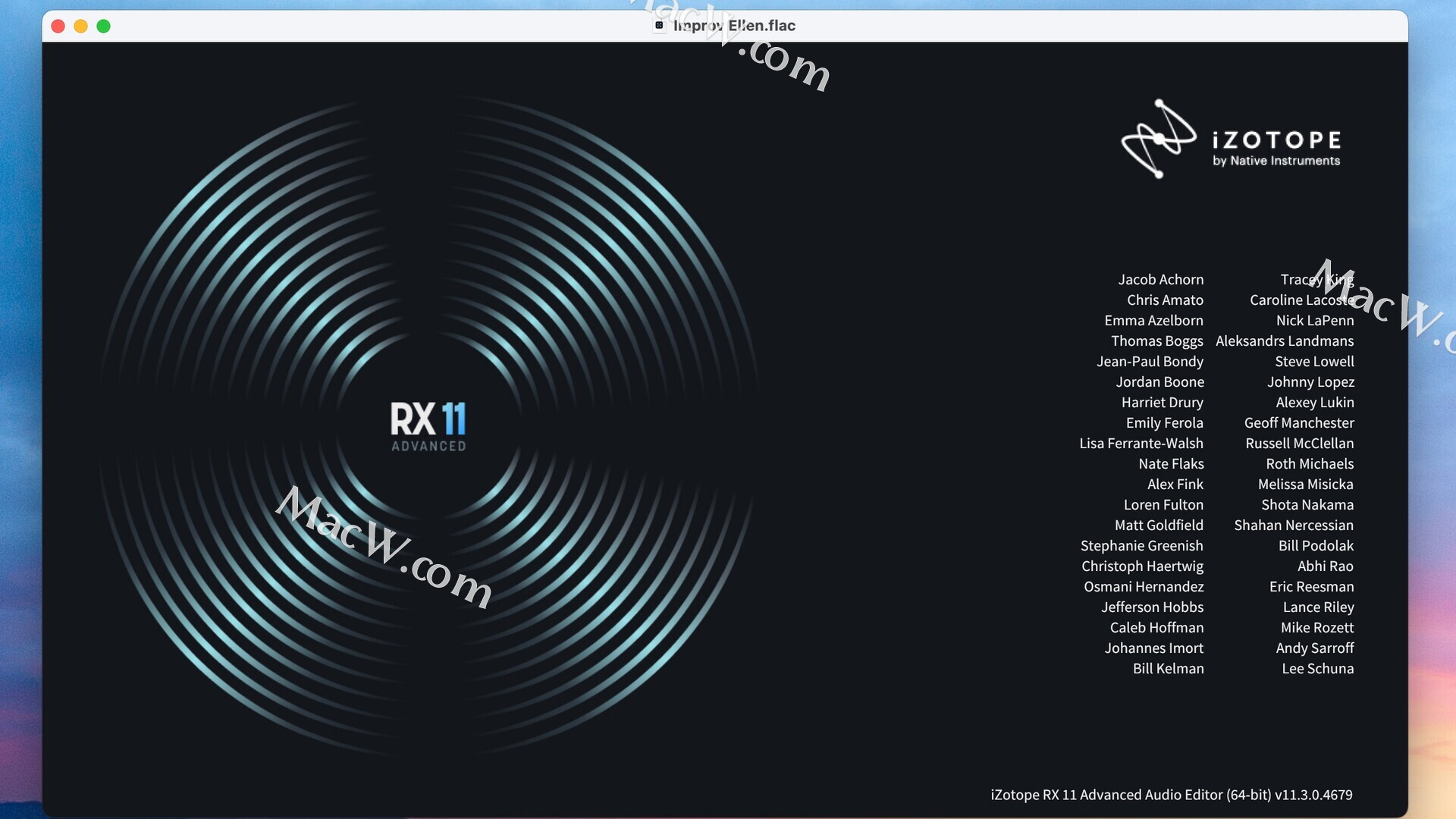Click the 'by Native Instruments' text

[x=1276, y=161]
